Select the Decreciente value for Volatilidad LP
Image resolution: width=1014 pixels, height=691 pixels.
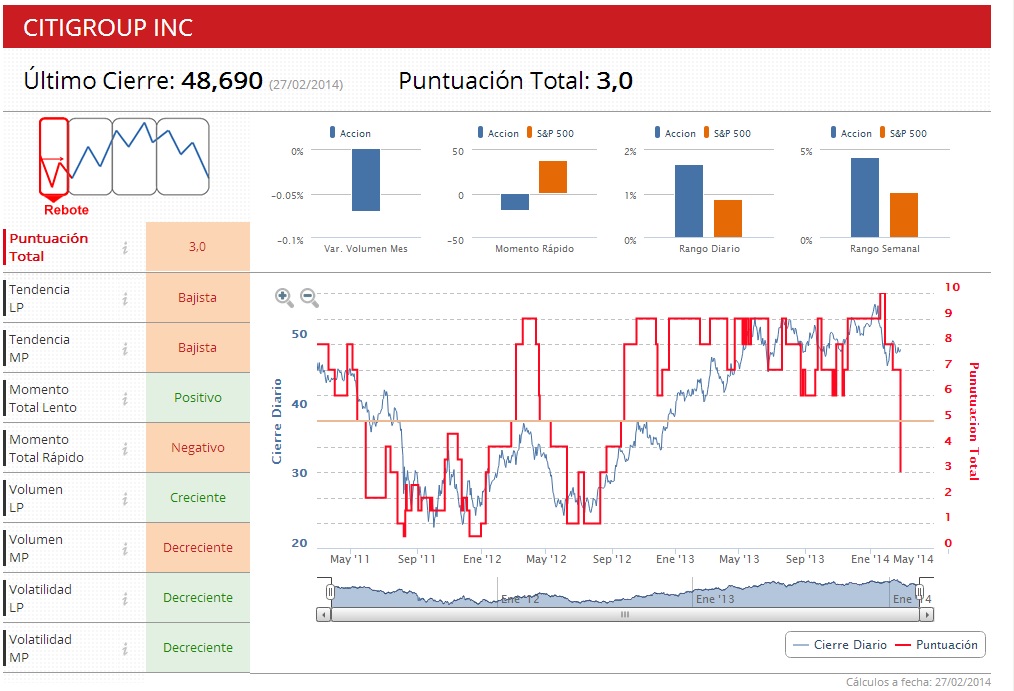pos(198,597)
